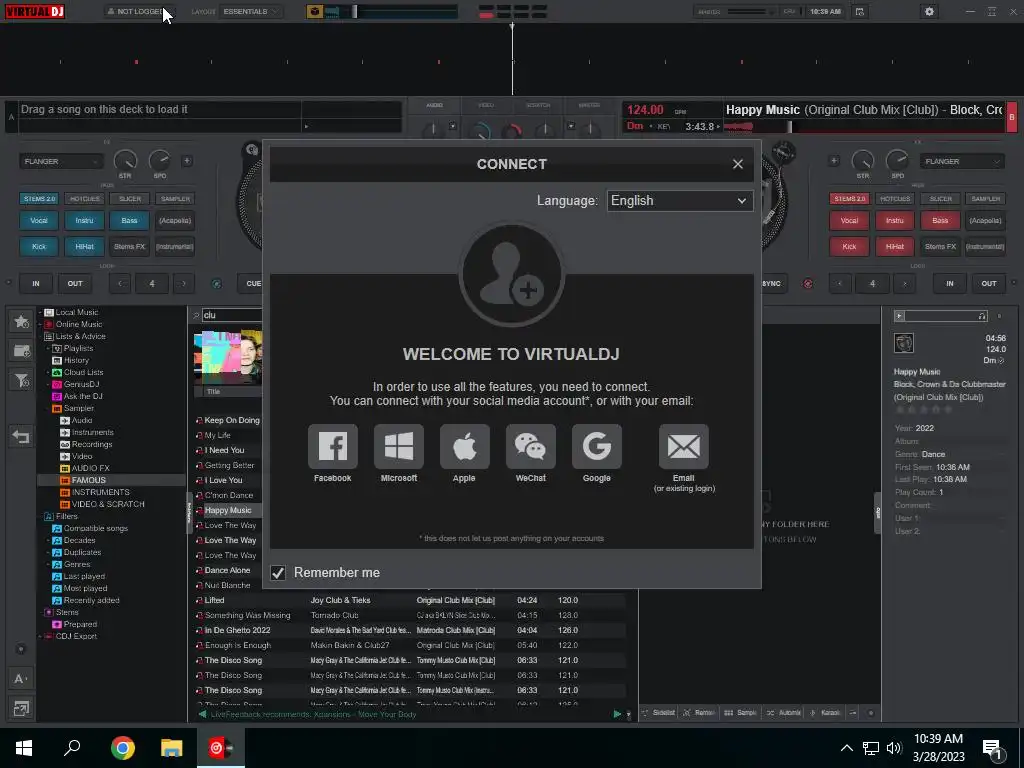Expand the Decades filter node

(48, 540)
